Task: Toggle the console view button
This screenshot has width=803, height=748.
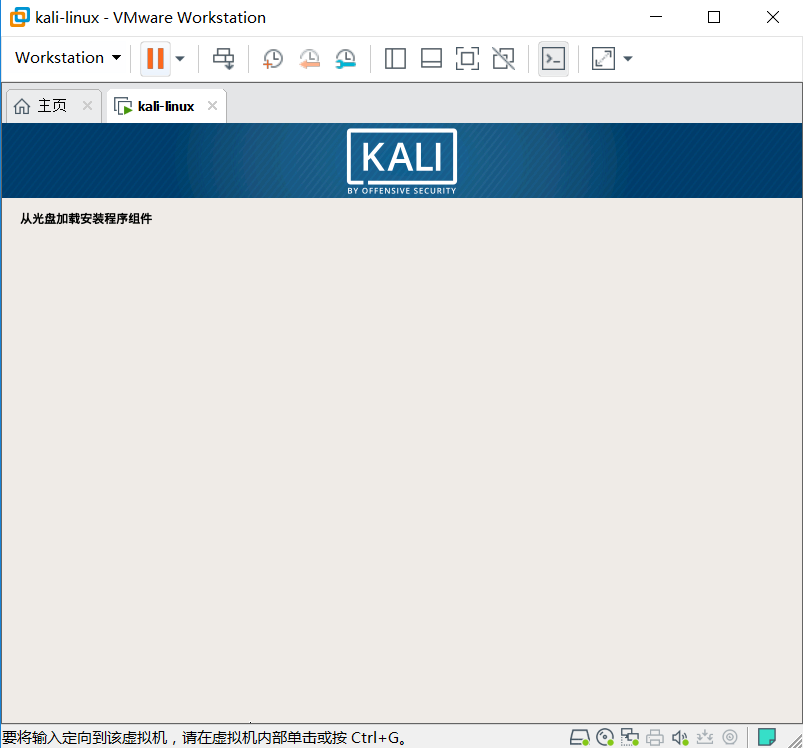Action: point(553,58)
